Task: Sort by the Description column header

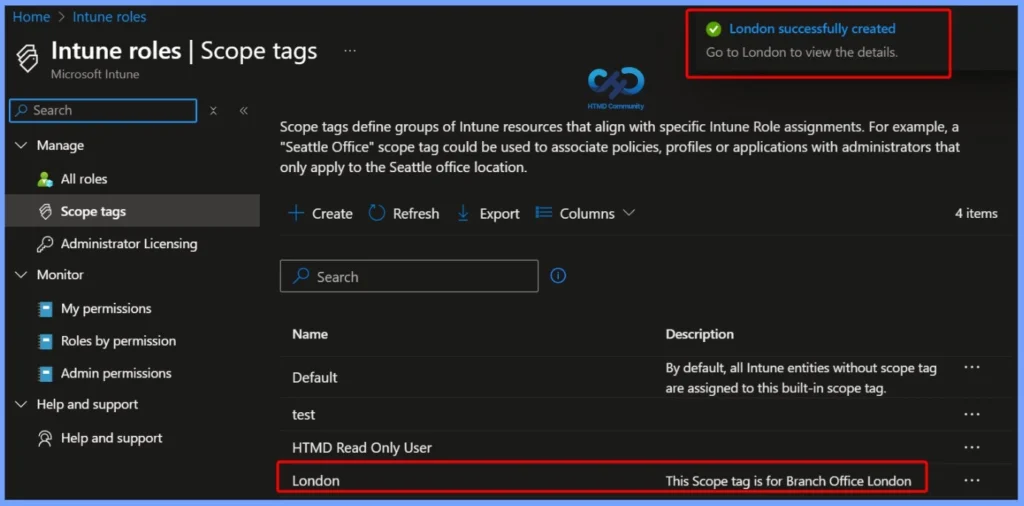Action: 699,334
